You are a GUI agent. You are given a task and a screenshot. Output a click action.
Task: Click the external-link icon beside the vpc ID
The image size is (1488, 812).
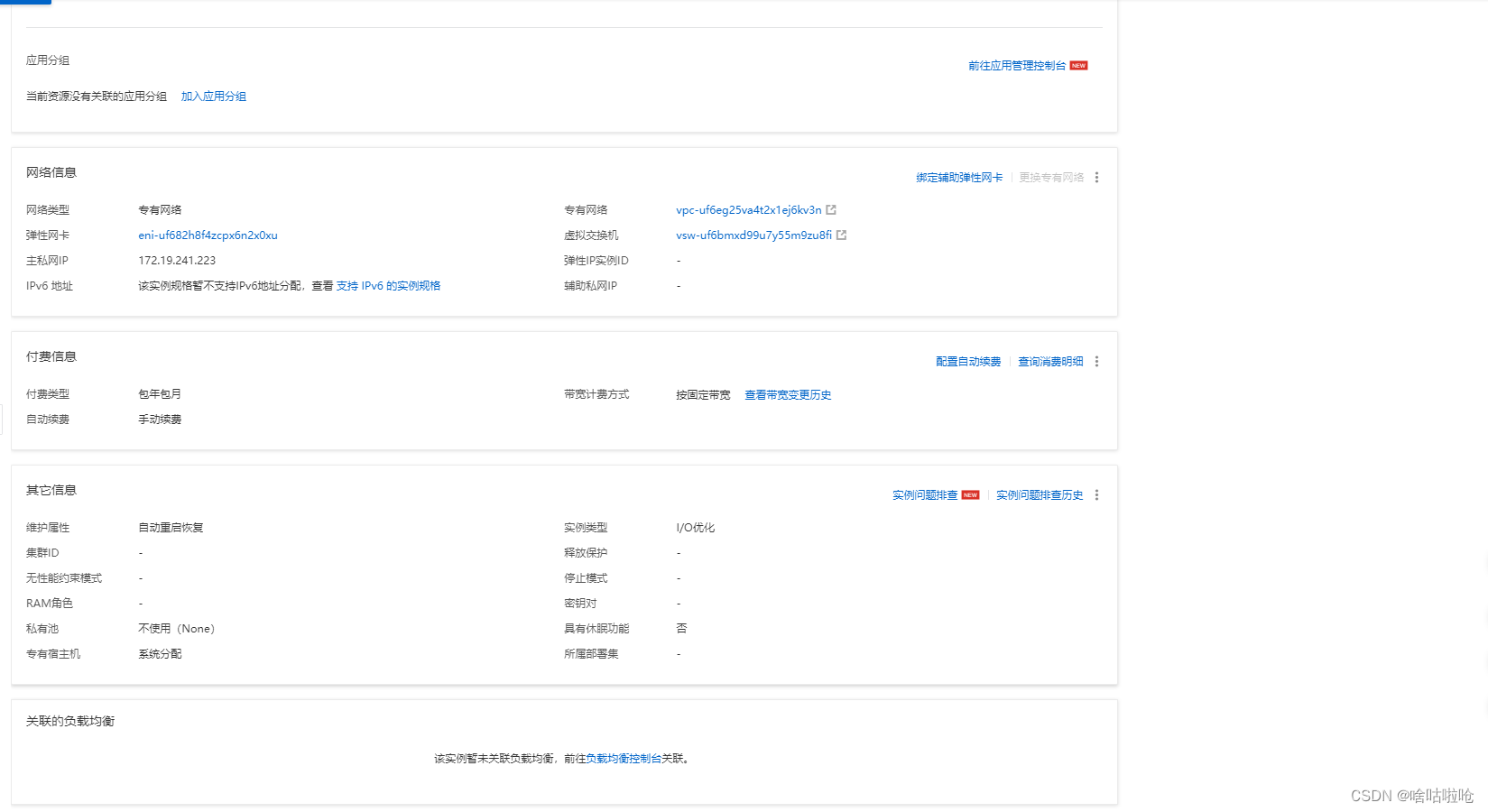click(831, 209)
